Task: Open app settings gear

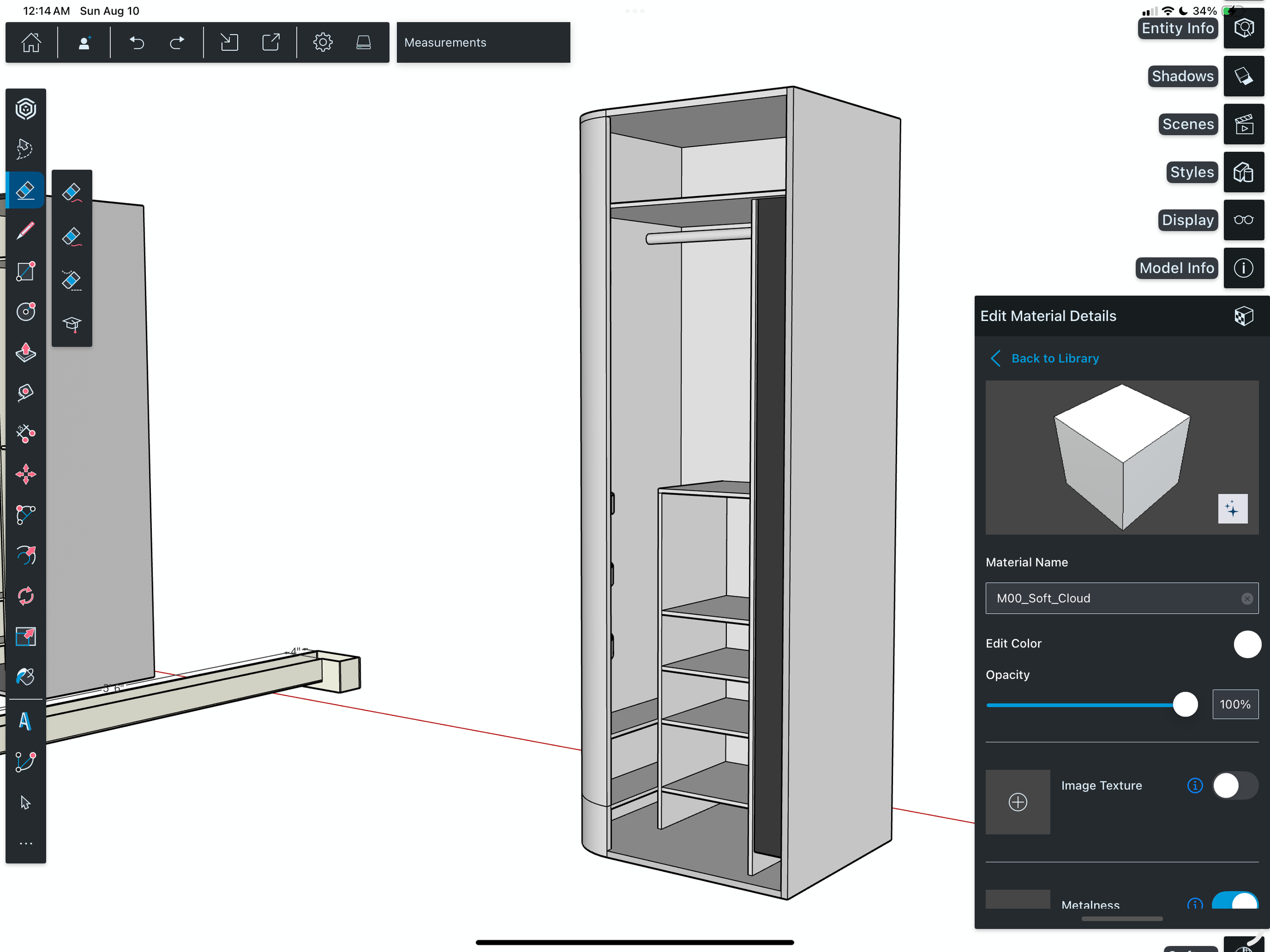Action: coord(323,43)
